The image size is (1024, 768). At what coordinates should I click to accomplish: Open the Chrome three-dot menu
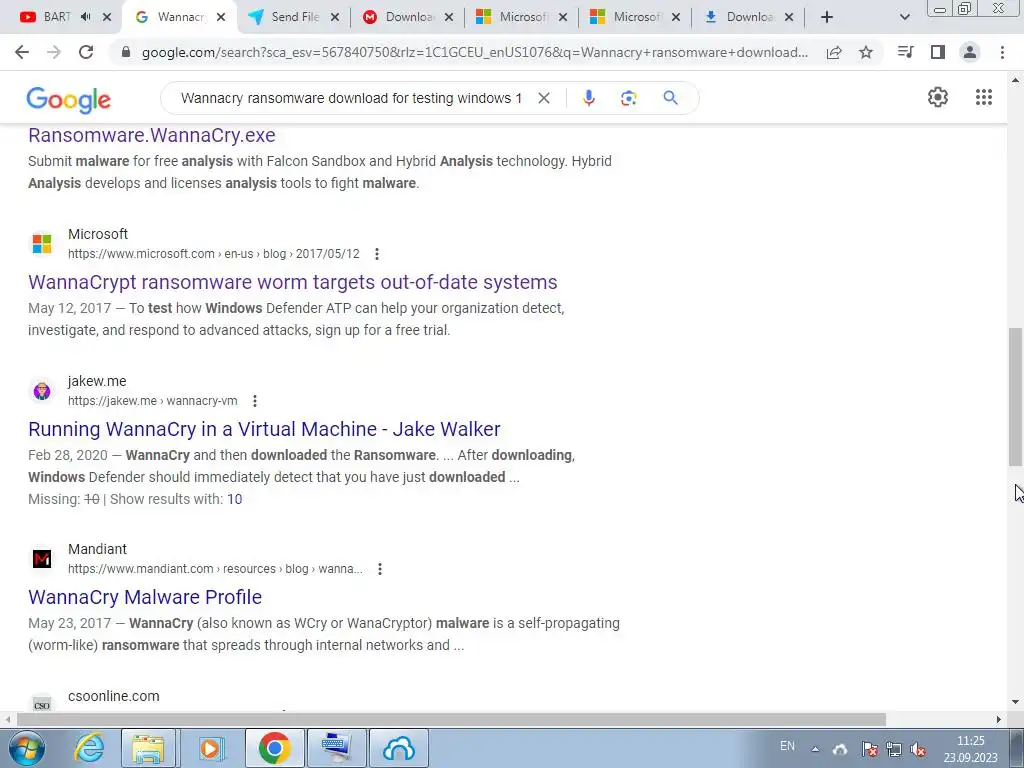pyautogui.click(x=1002, y=52)
